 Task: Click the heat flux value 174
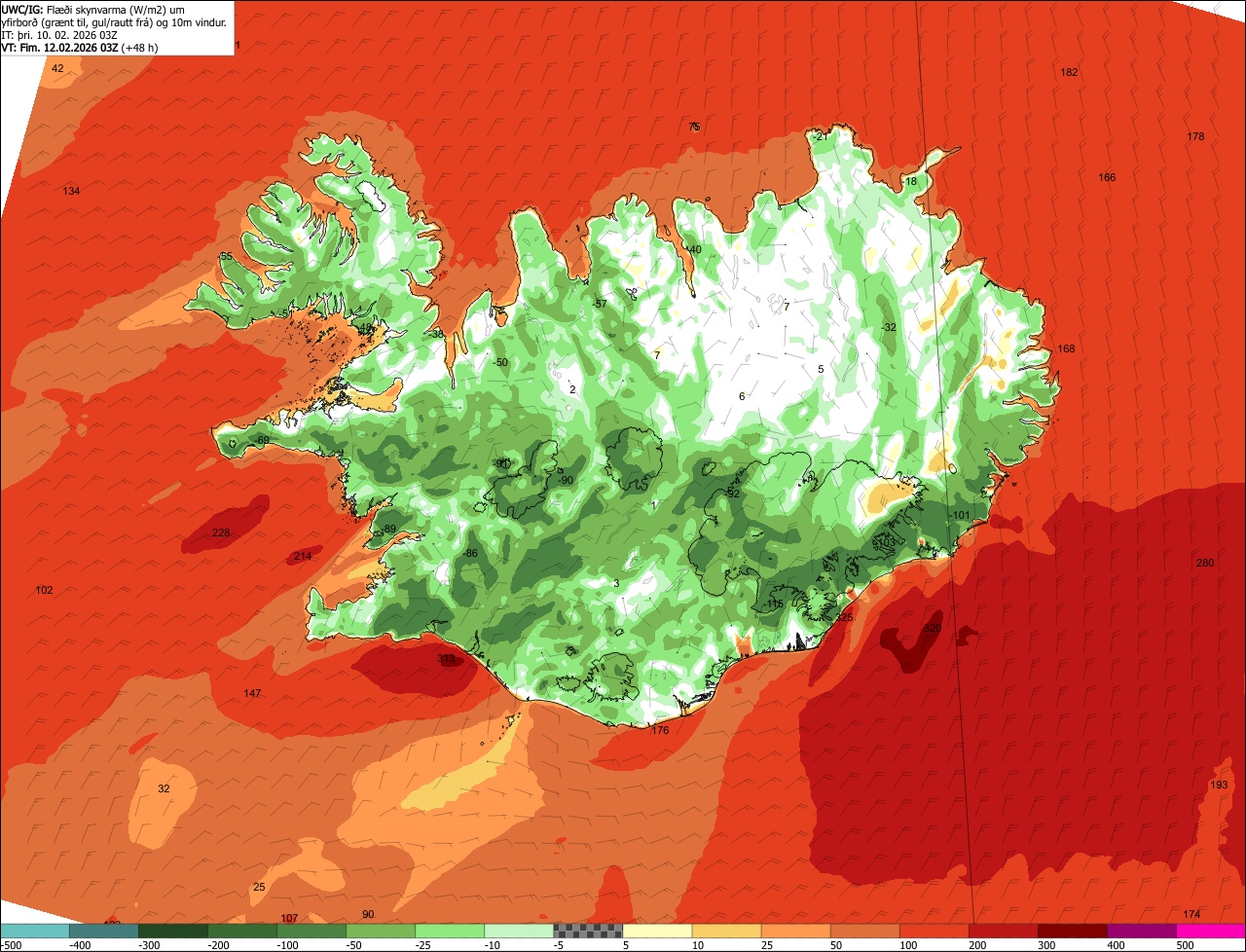pyautogui.click(x=1191, y=913)
